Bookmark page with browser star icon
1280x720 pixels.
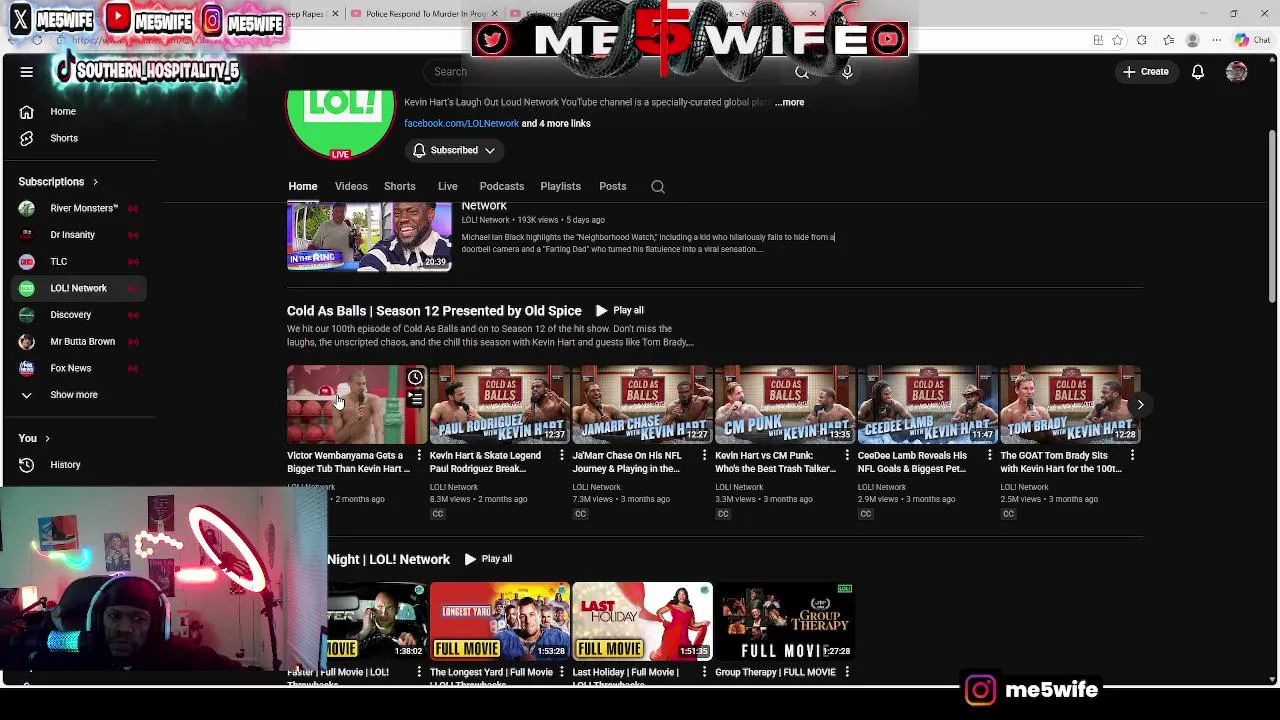[x=1117, y=40]
